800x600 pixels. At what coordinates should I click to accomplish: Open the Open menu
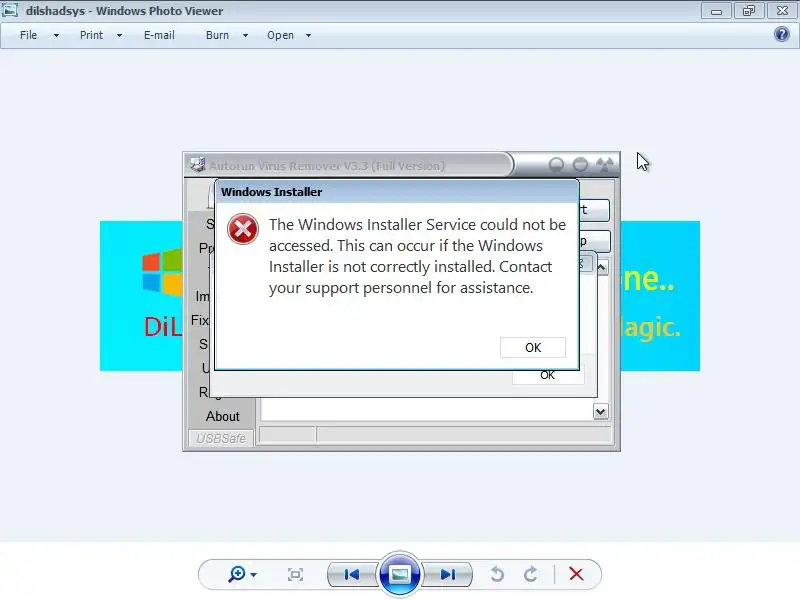click(x=281, y=35)
